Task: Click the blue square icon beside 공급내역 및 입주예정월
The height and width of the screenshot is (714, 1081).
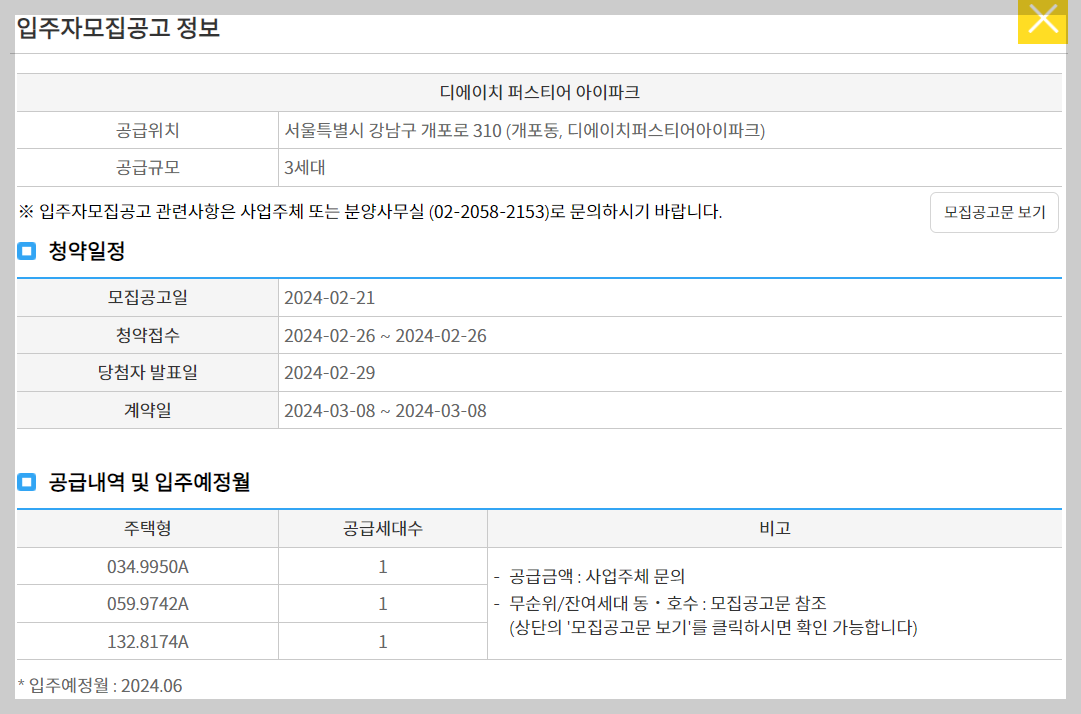Action: pos(26,482)
